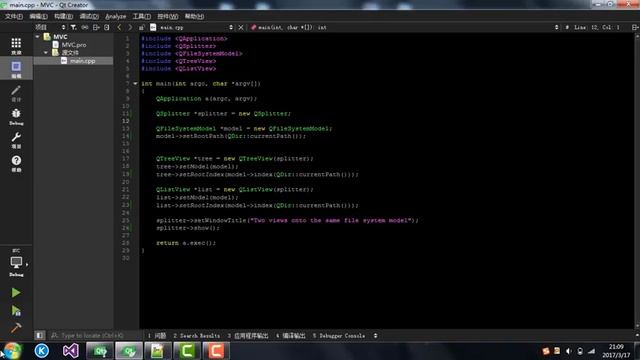The width and height of the screenshot is (640, 360).
Task: Open the main.cpp open-documents dropdown
Action: pyautogui.click(x=192, y=27)
